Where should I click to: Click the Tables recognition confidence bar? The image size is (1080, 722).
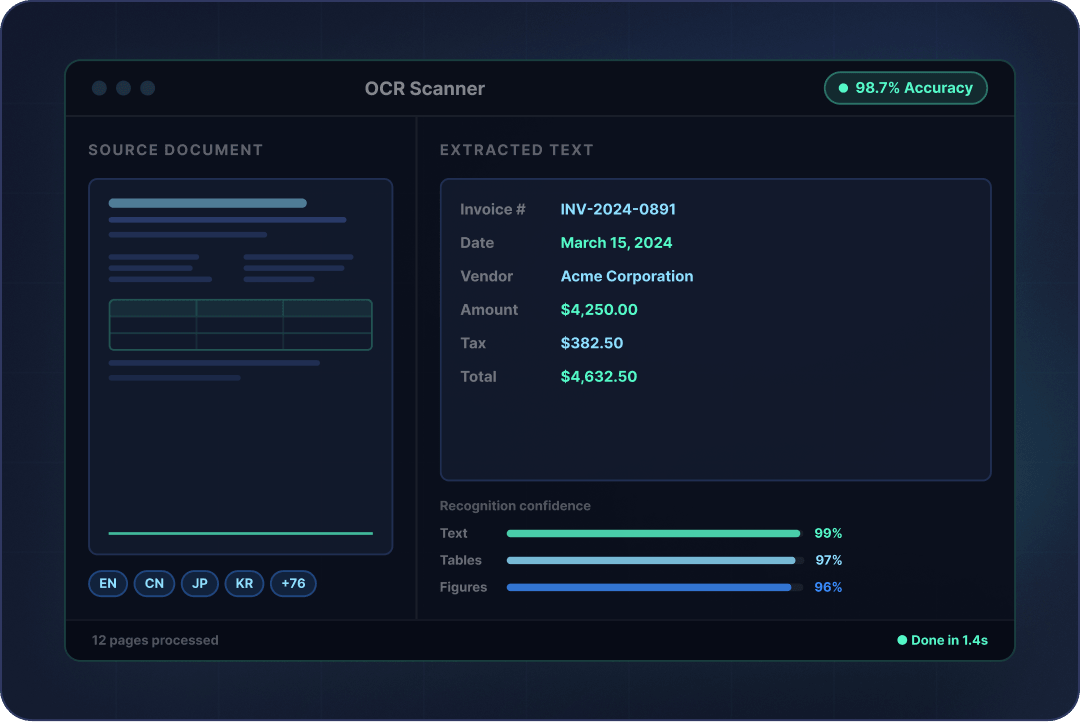click(x=655, y=560)
